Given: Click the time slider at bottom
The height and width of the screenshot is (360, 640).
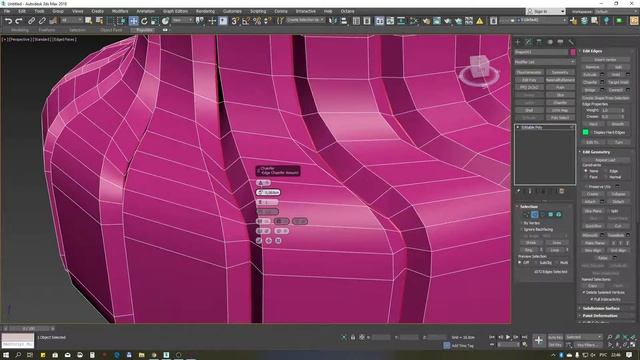Looking at the screenshot, I should click(28, 328).
